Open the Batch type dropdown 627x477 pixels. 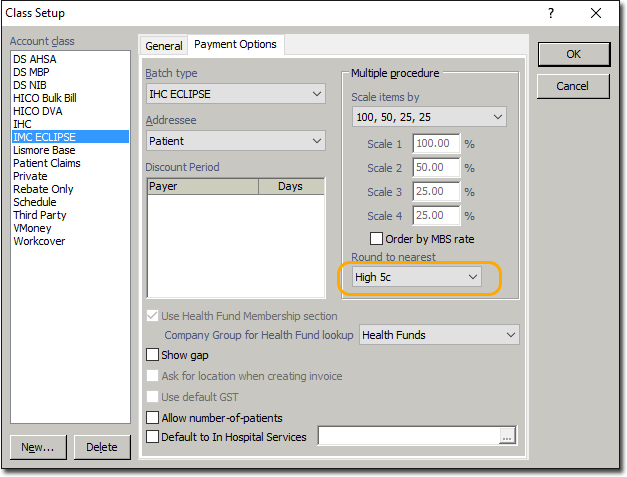pyautogui.click(x=235, y=94)
